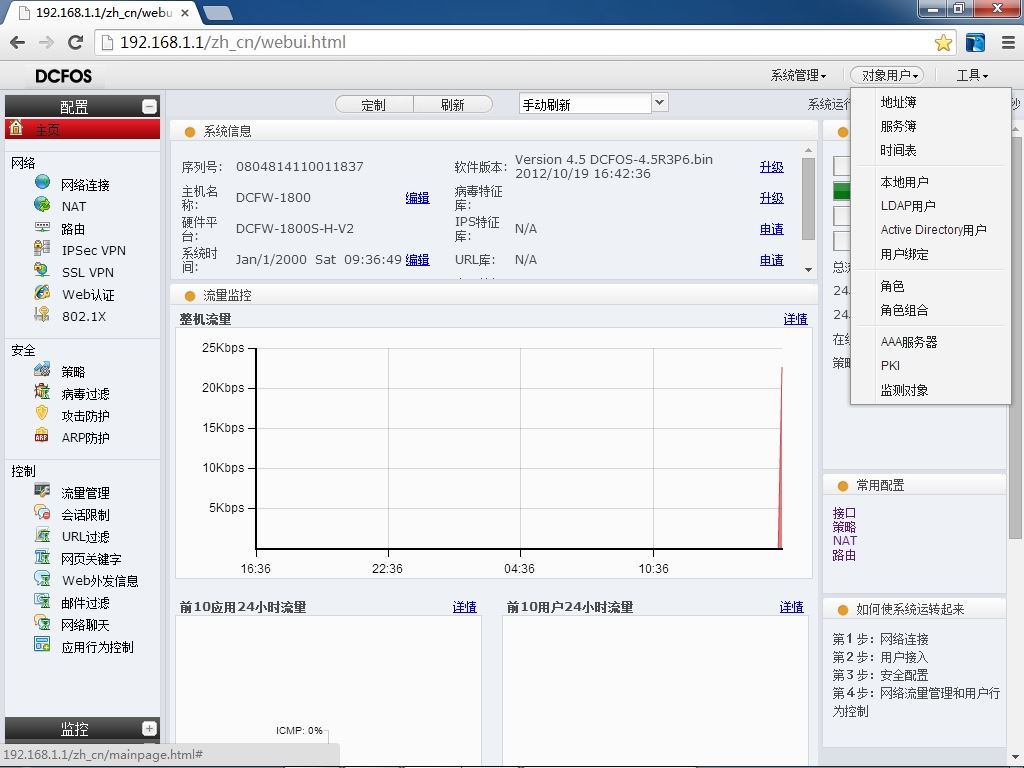Click 编辑 link next to 主机名称
The width and height of the screenshot is (1024, 768).
pos(417,198)
